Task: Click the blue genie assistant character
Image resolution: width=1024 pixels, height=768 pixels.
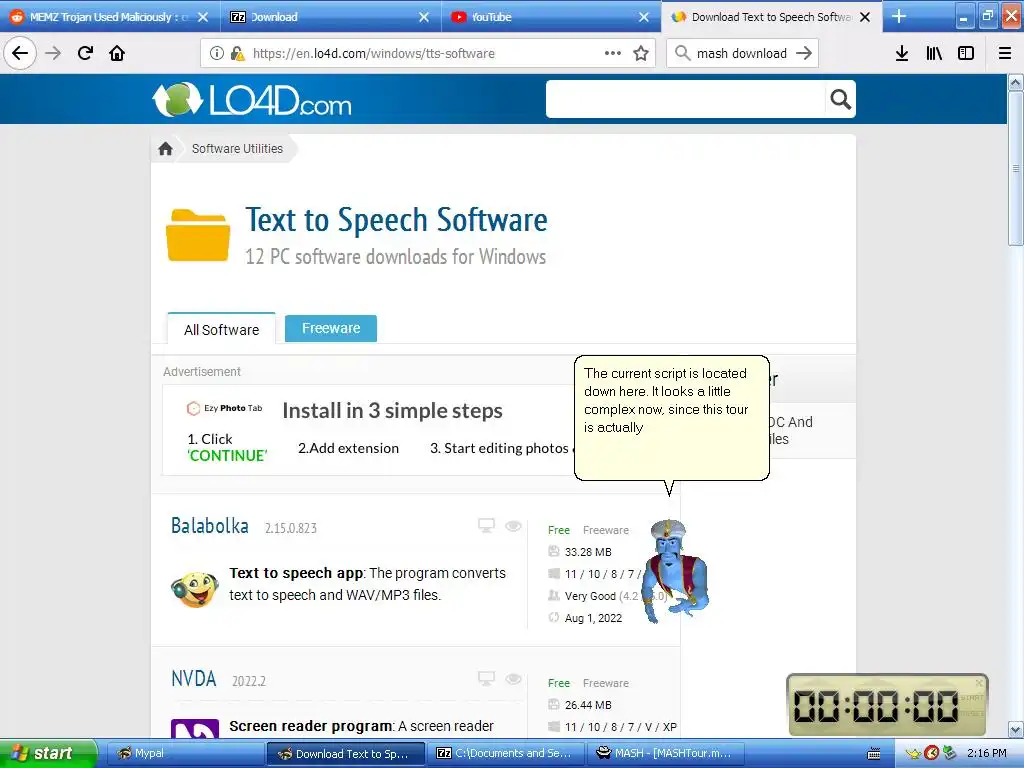Action: coord(674,570)
